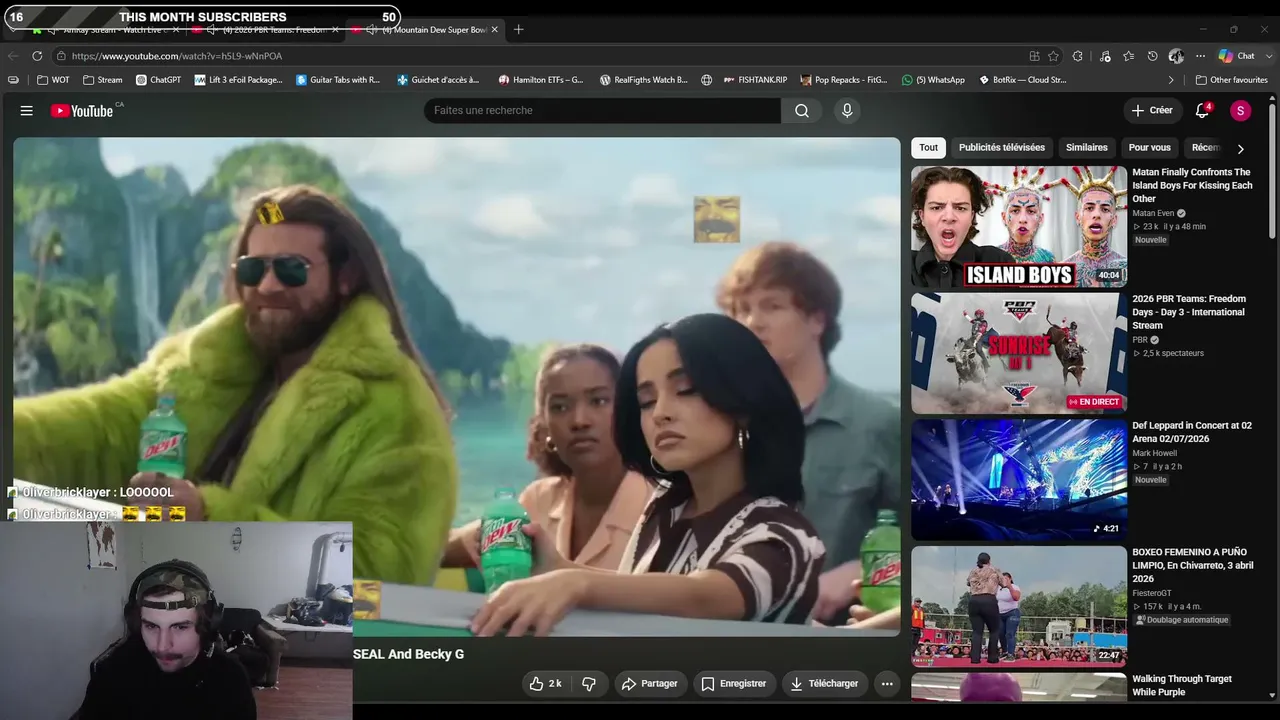Open Guitar Tabs bookmark

(338, 80)
